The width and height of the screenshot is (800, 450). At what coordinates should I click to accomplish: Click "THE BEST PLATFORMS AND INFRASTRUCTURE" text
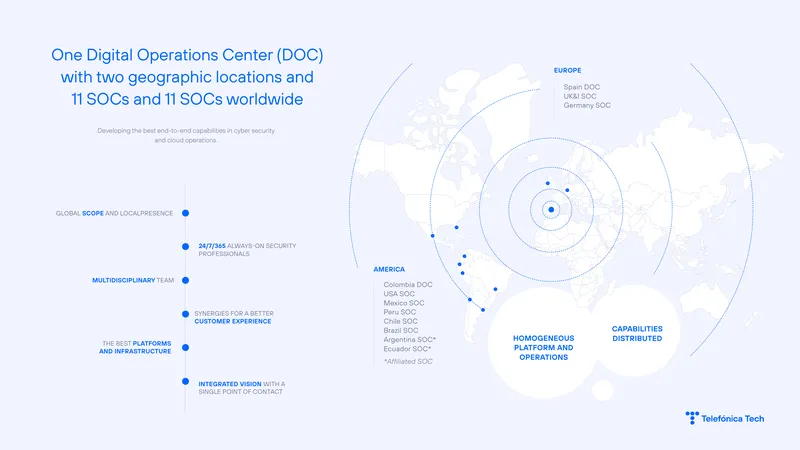point(135,347)
